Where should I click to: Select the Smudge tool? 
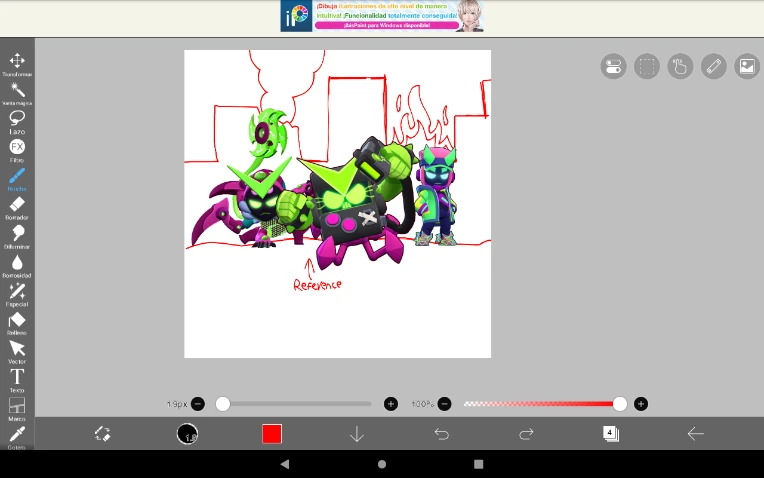pos(17,237)
